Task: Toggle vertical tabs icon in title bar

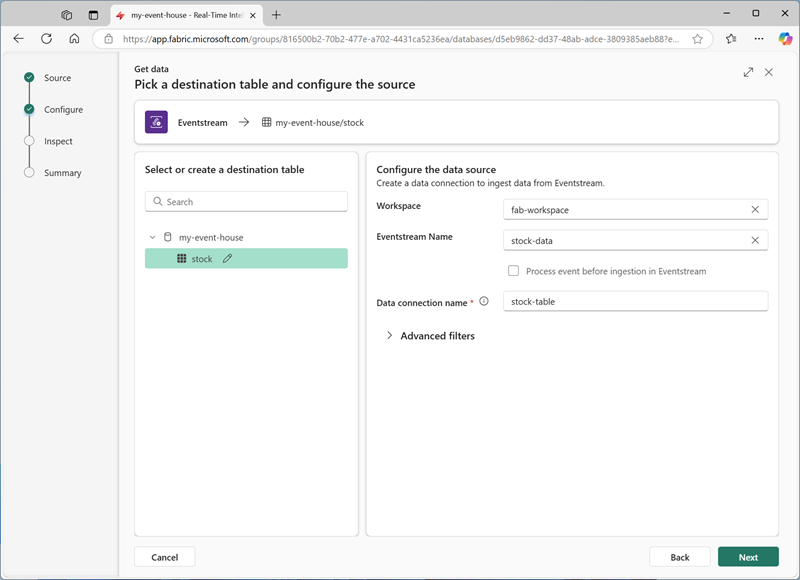Action: click(x=93, y=15)
